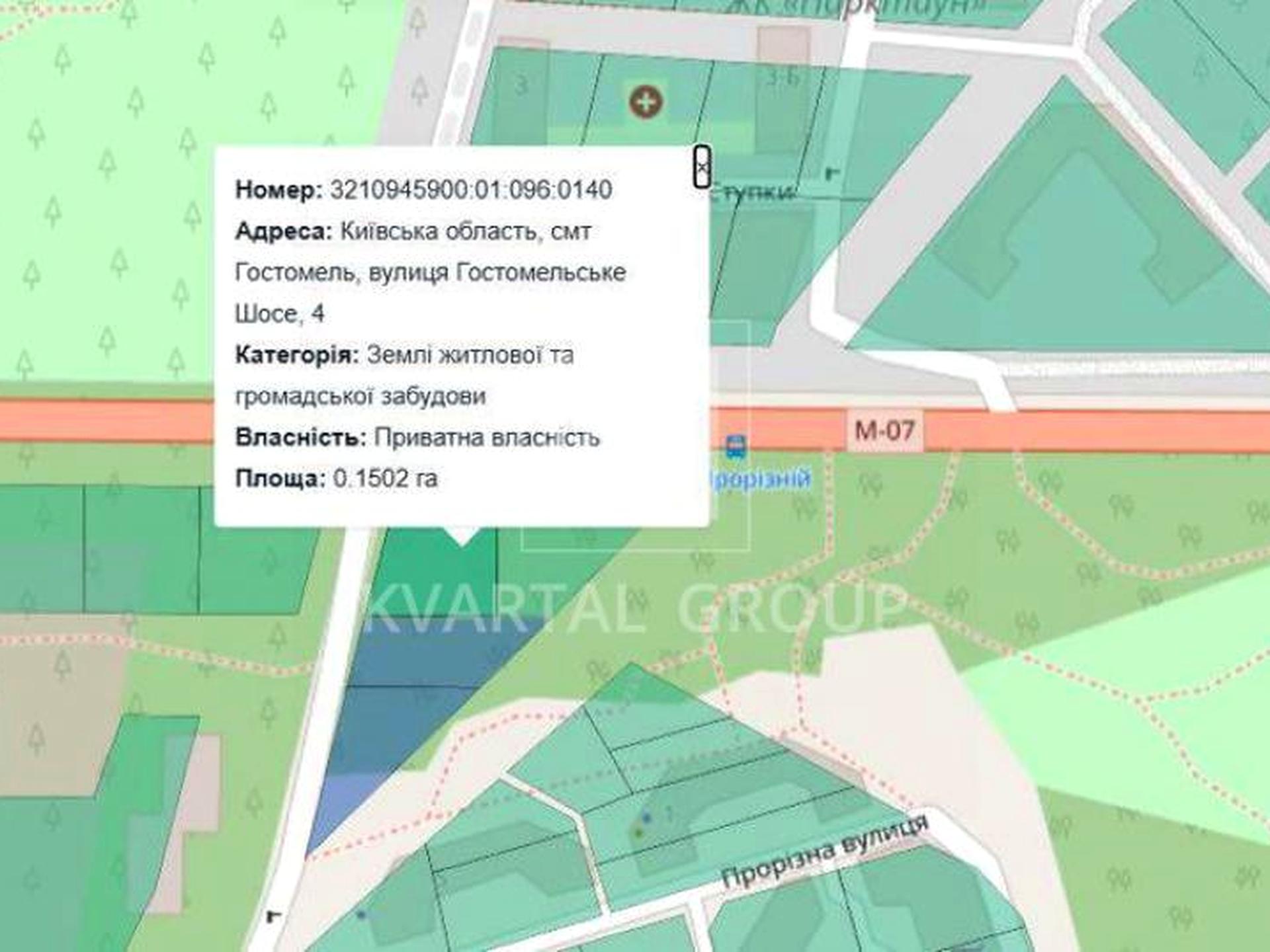Click the Площа 0.1502 га value
Screen dimensions: 1270x952
[385, 478]
